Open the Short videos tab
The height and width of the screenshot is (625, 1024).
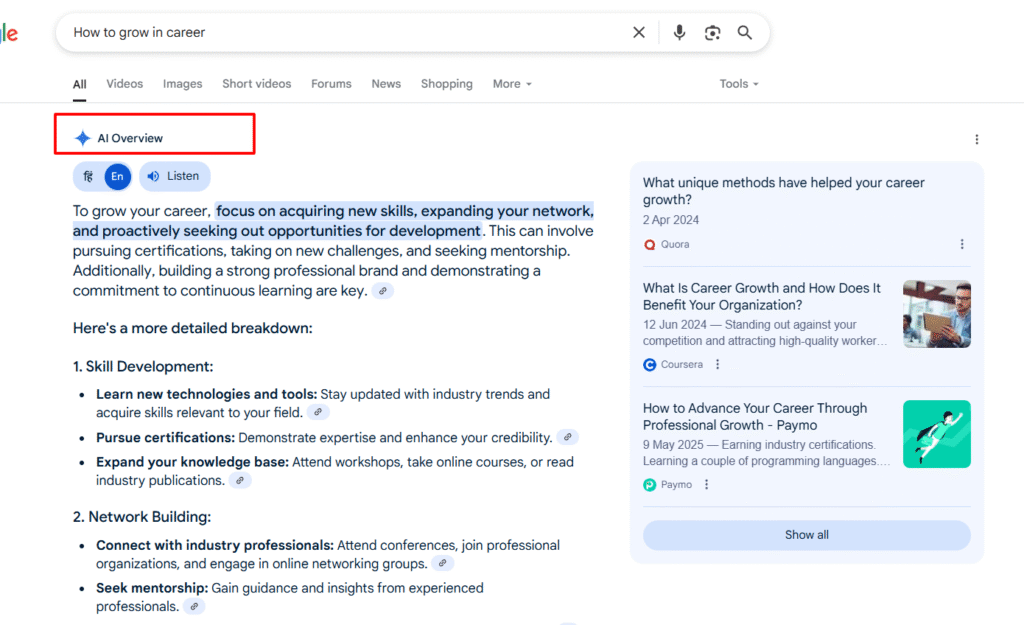(257, 84)
